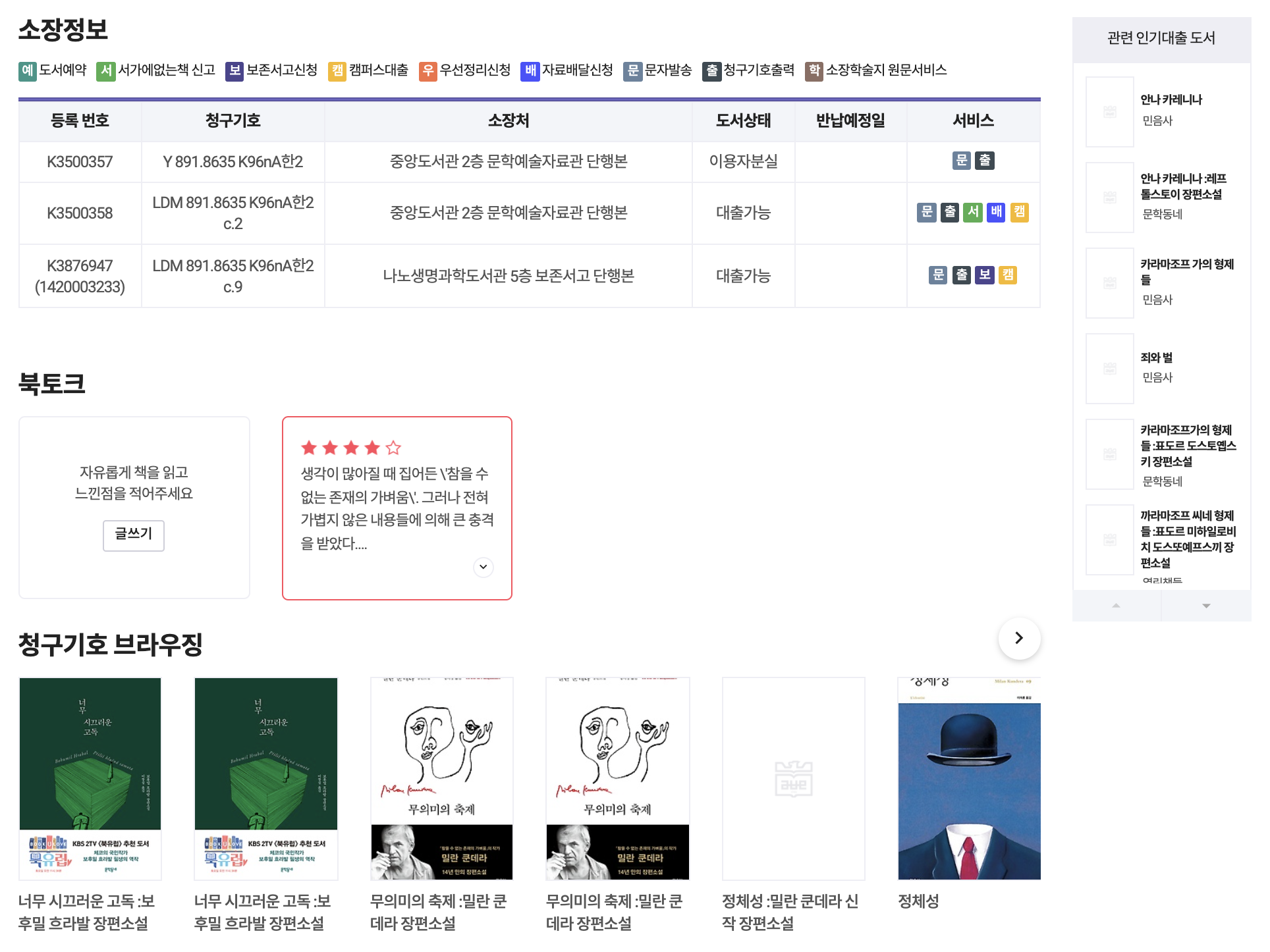Go to next call number browsing page

pos(1019,638)
